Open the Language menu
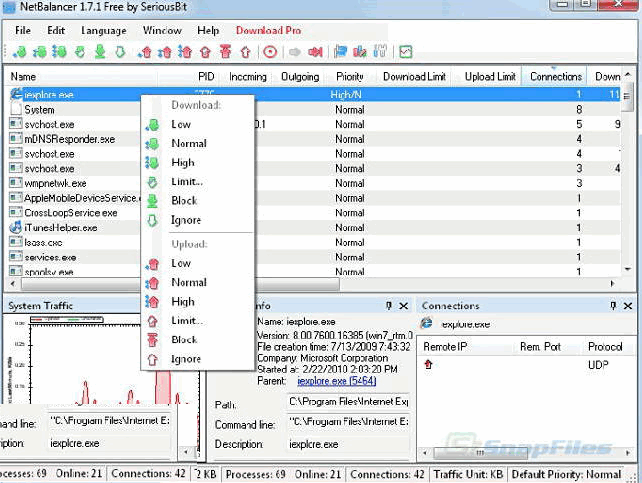 click(104, 31)
